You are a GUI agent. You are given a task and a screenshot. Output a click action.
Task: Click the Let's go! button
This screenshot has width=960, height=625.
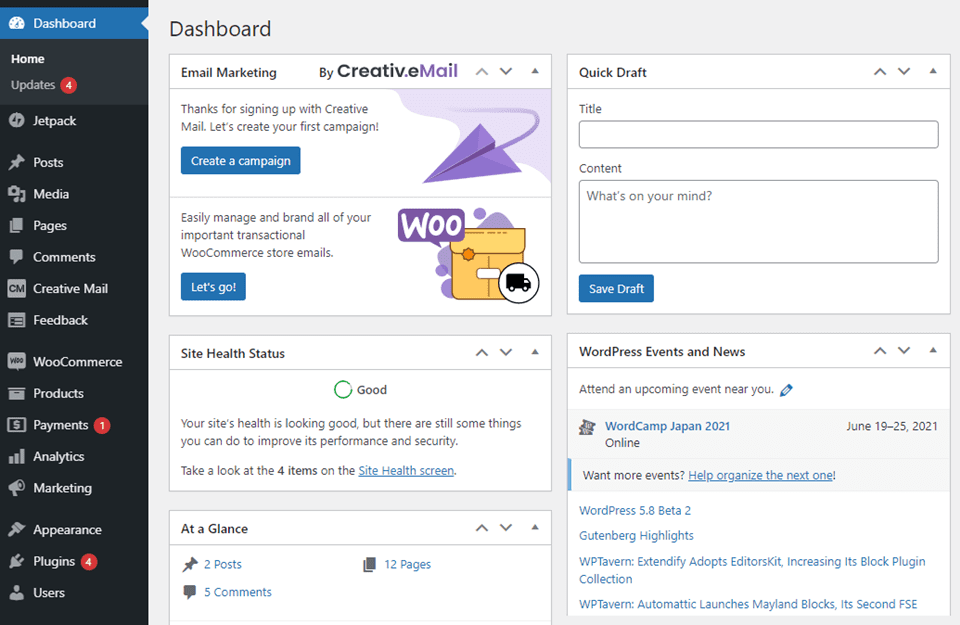pos(213,286)
